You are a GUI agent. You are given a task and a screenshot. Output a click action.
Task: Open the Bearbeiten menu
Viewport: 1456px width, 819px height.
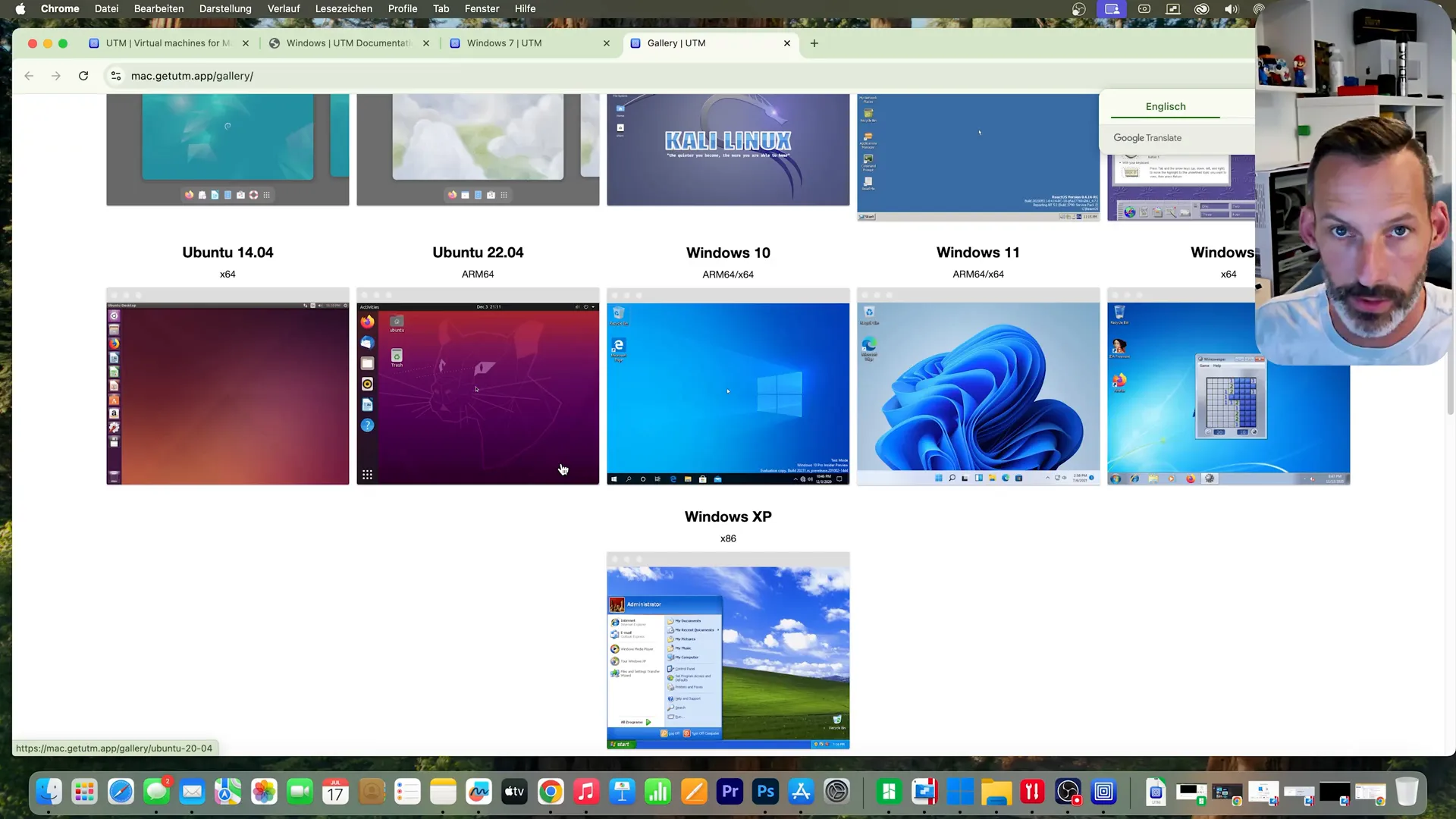click(158, 9)
